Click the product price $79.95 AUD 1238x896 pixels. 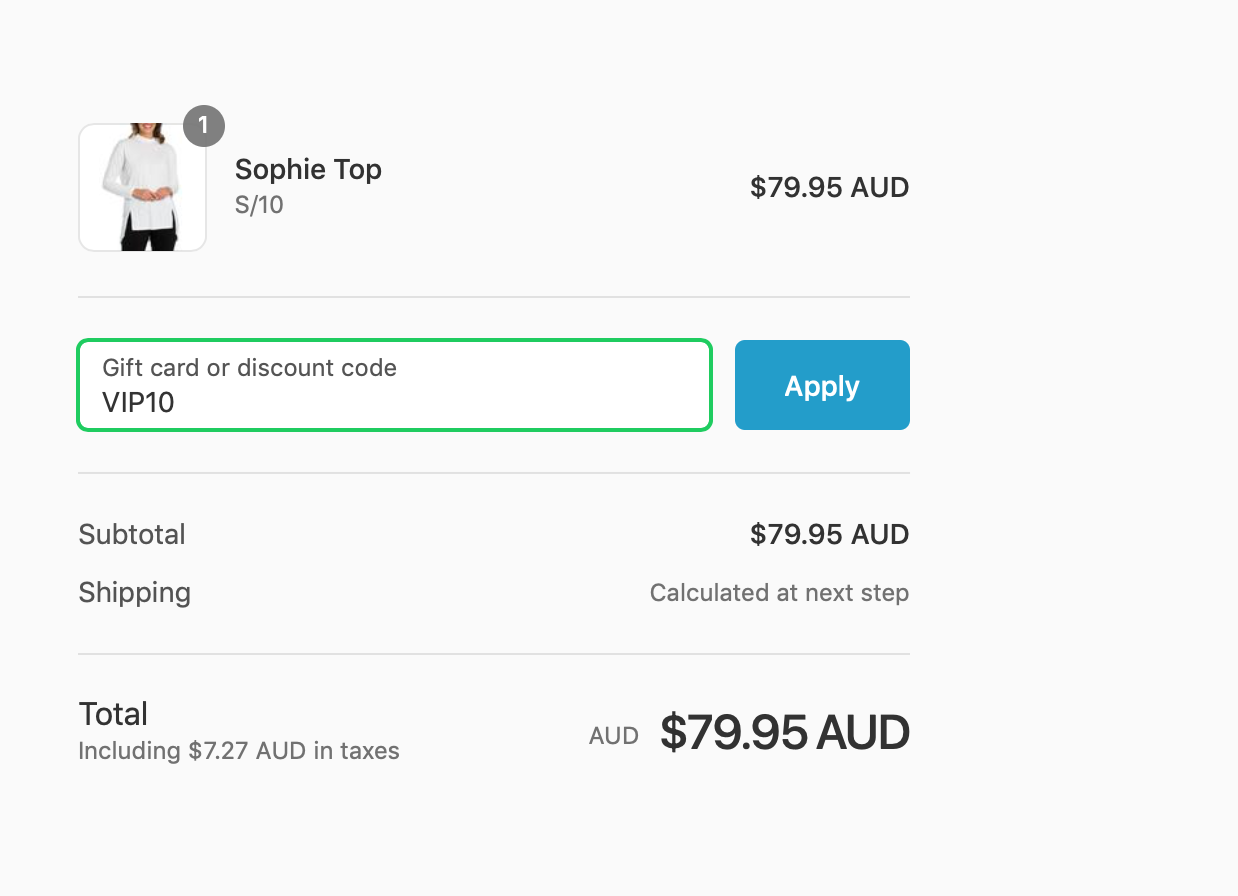point(829,187)
